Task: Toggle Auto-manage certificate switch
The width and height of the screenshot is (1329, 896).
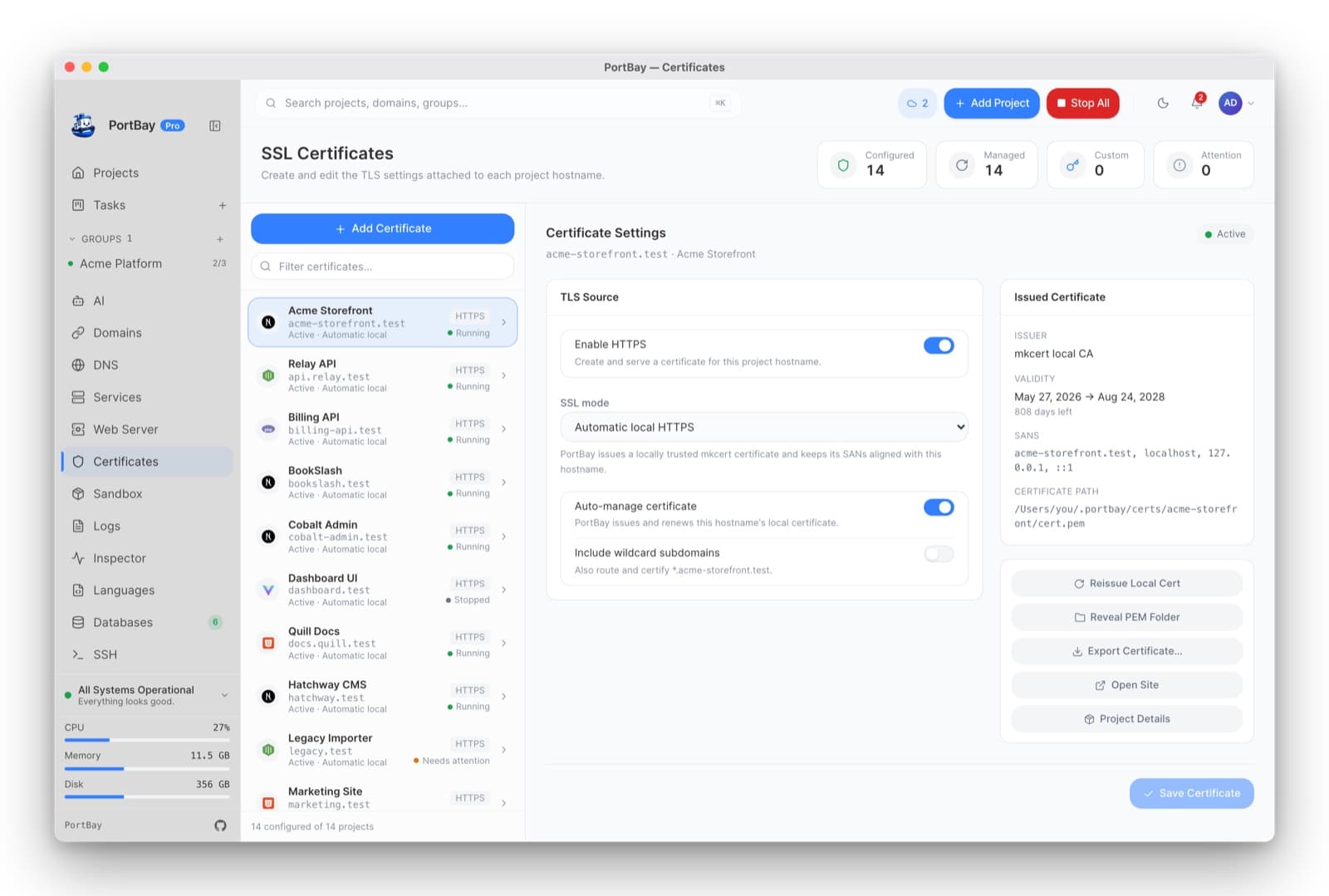Action: (939, 507)
